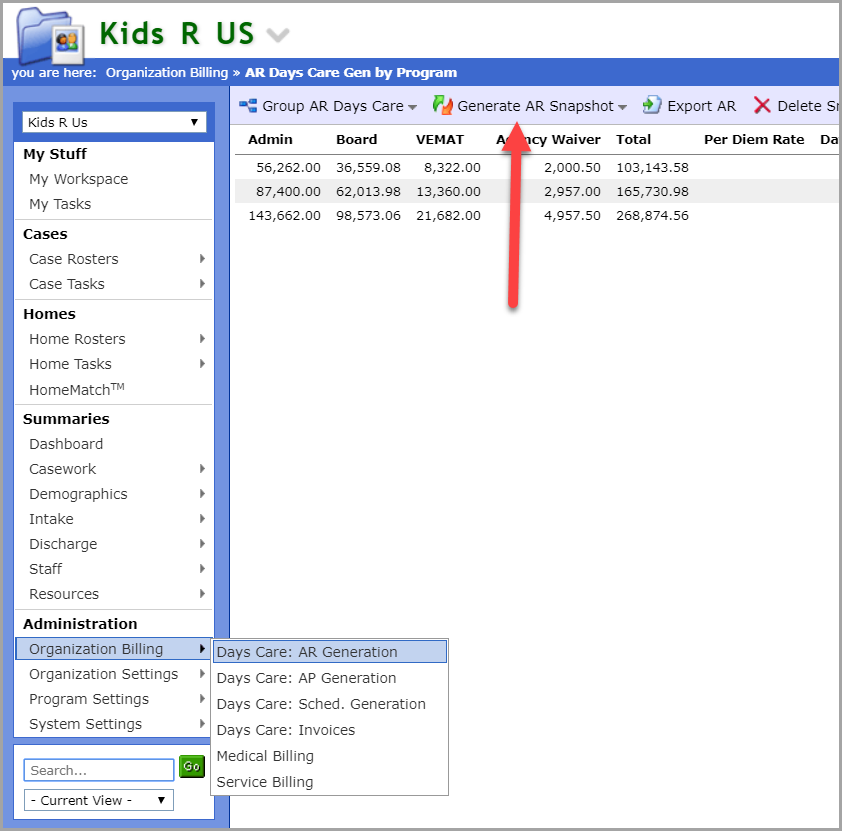
Task: Open the Staff summaries item
Action: (46, 569)
